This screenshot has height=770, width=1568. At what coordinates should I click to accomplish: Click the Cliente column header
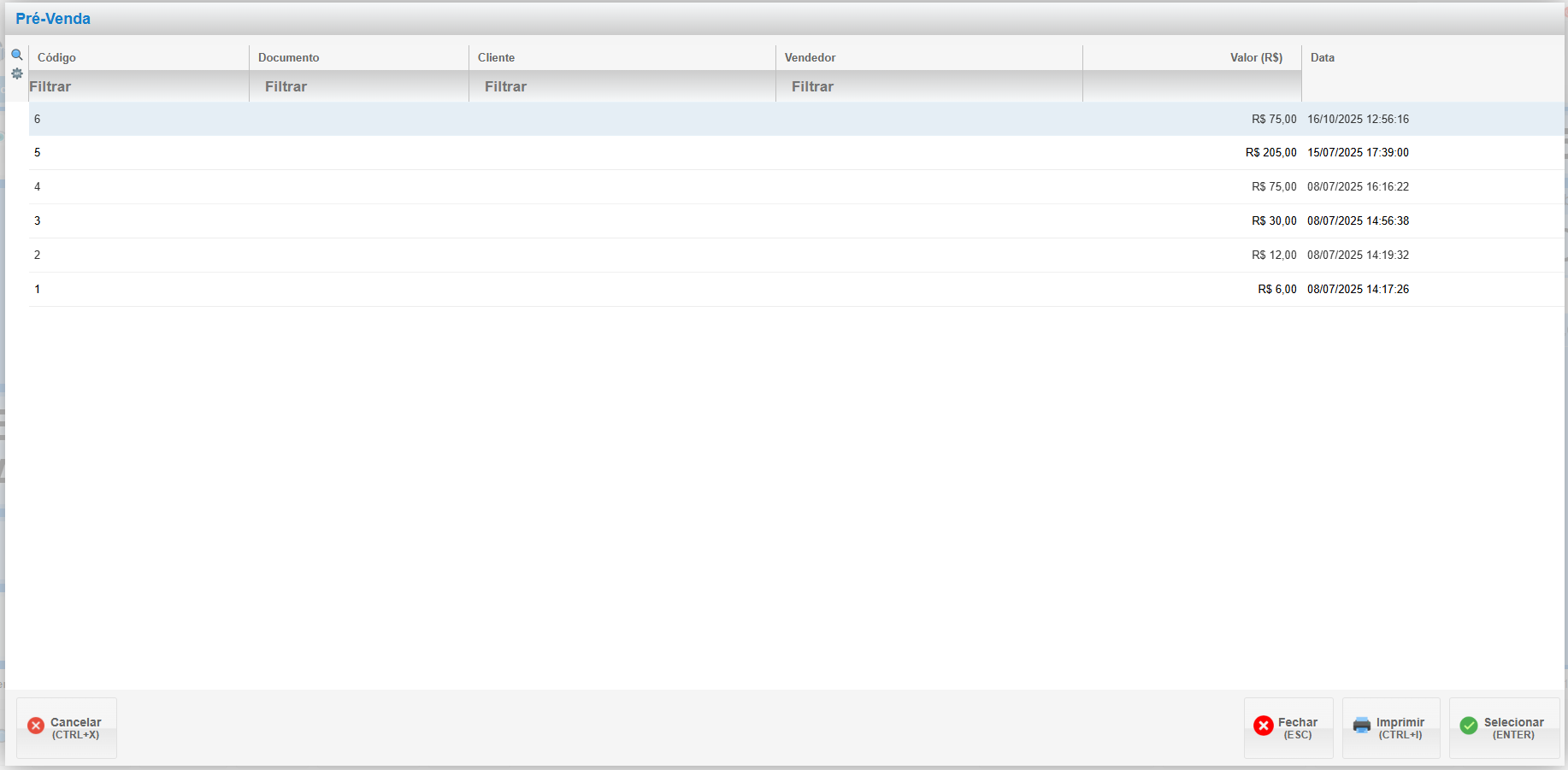(x=496, y=57)
